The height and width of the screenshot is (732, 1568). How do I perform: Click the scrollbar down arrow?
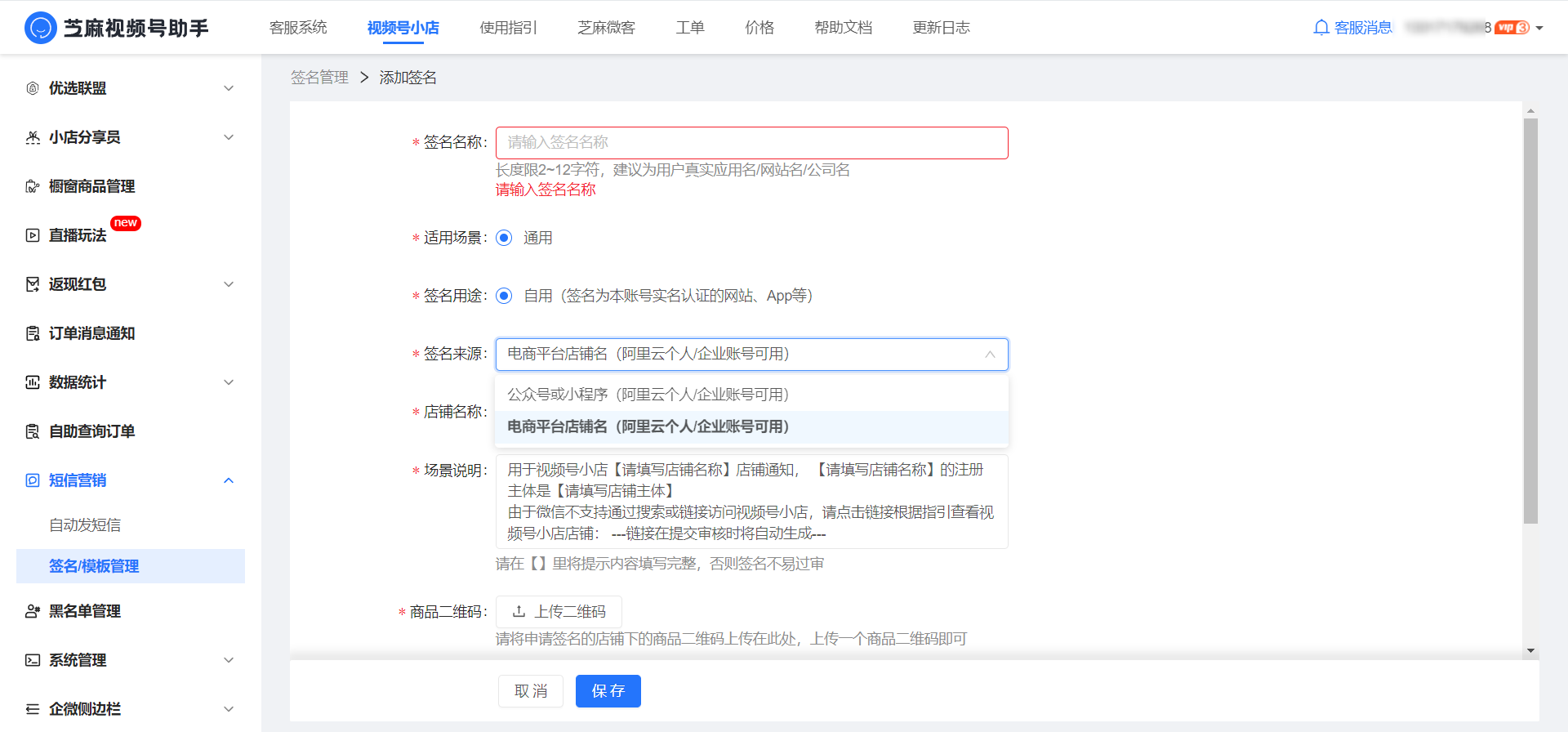click(x=1531, y=651)
